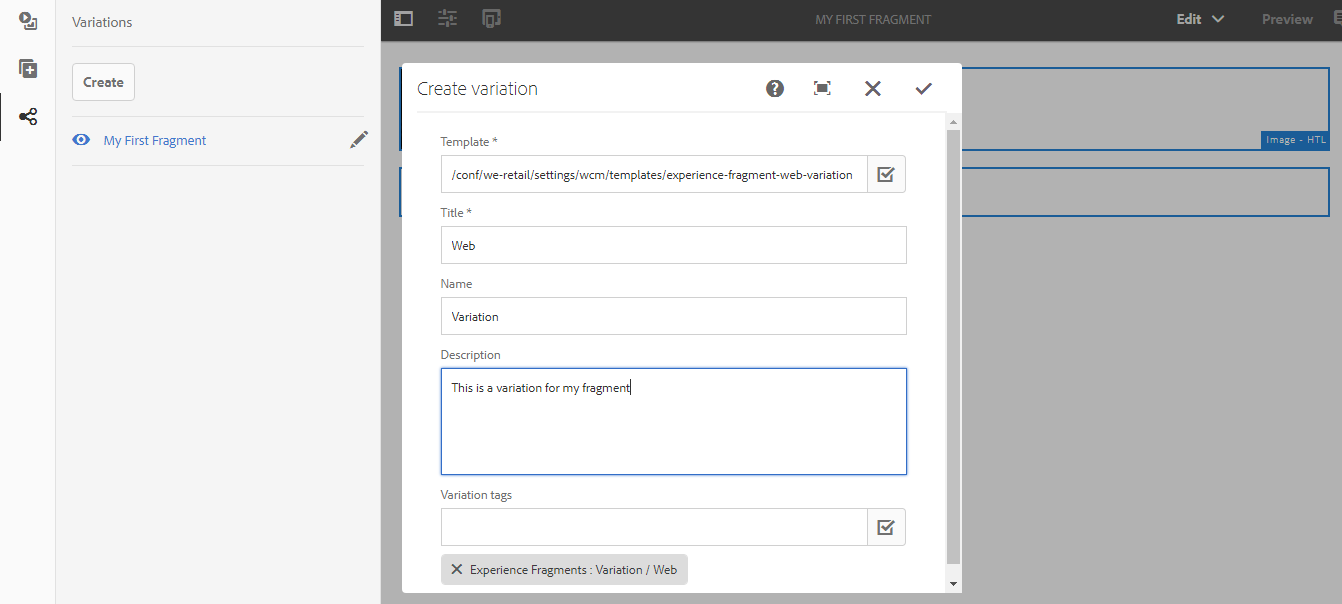The height and width of the screenshot is (604, 1342).
Task: Open the Template path picker selector
Action: (x=886, y=173)
